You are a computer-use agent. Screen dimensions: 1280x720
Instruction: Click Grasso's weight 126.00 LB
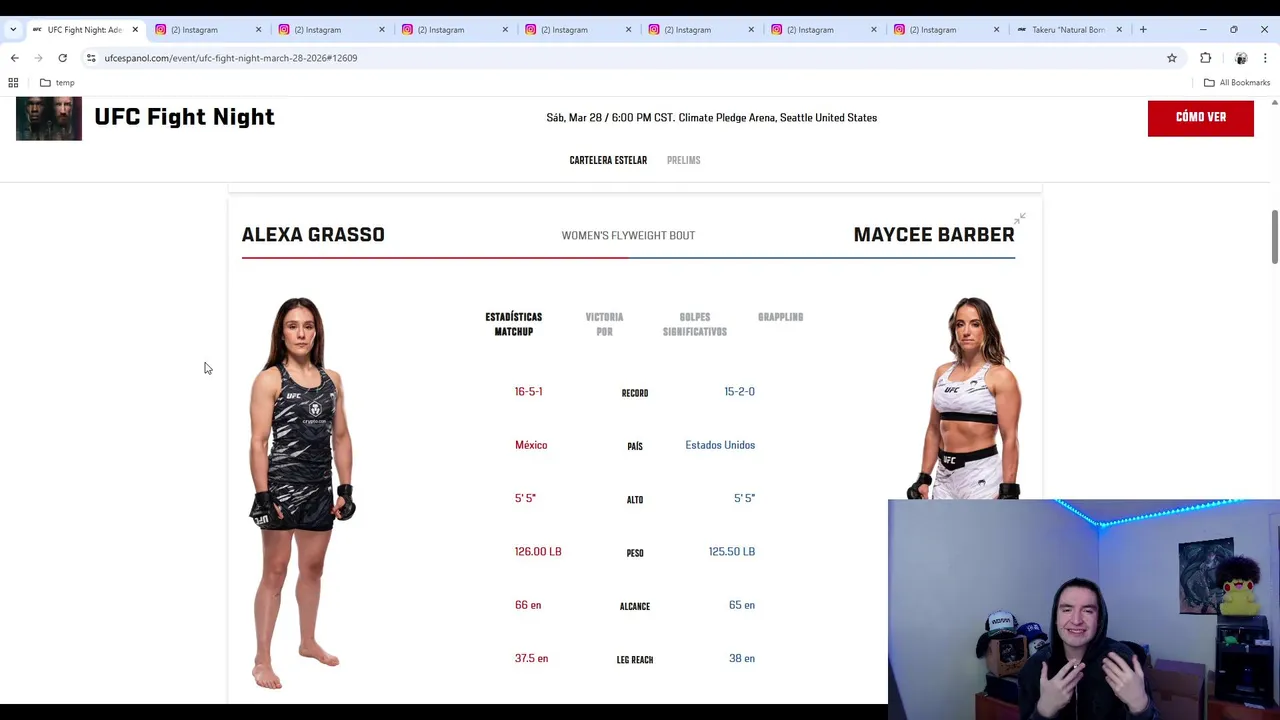[538, 552]
